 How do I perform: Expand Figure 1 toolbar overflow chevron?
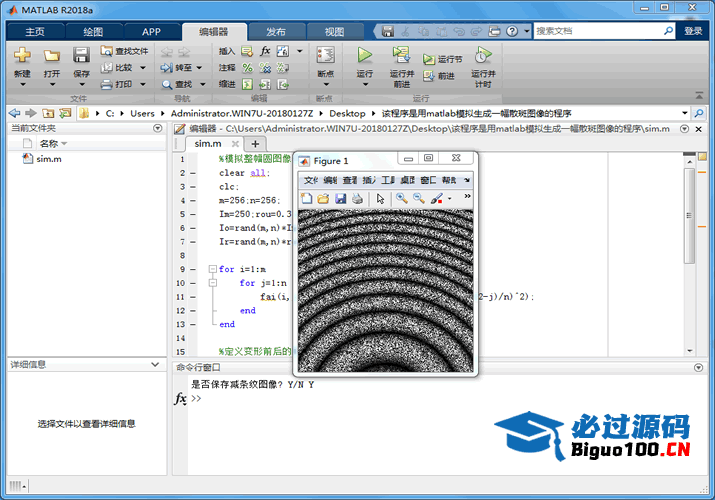pyautogui.click(x=467, y=196)
